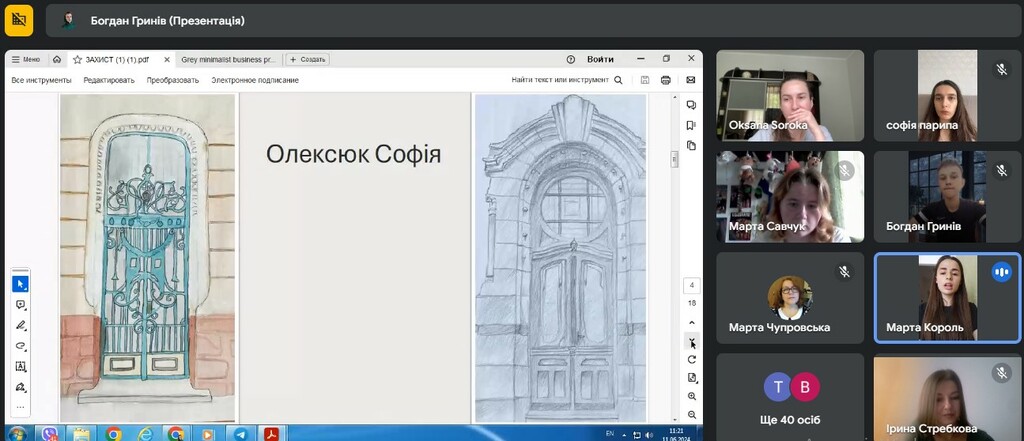
Task: Open the bookmarks panel icon
Action: tap(691, 125)
